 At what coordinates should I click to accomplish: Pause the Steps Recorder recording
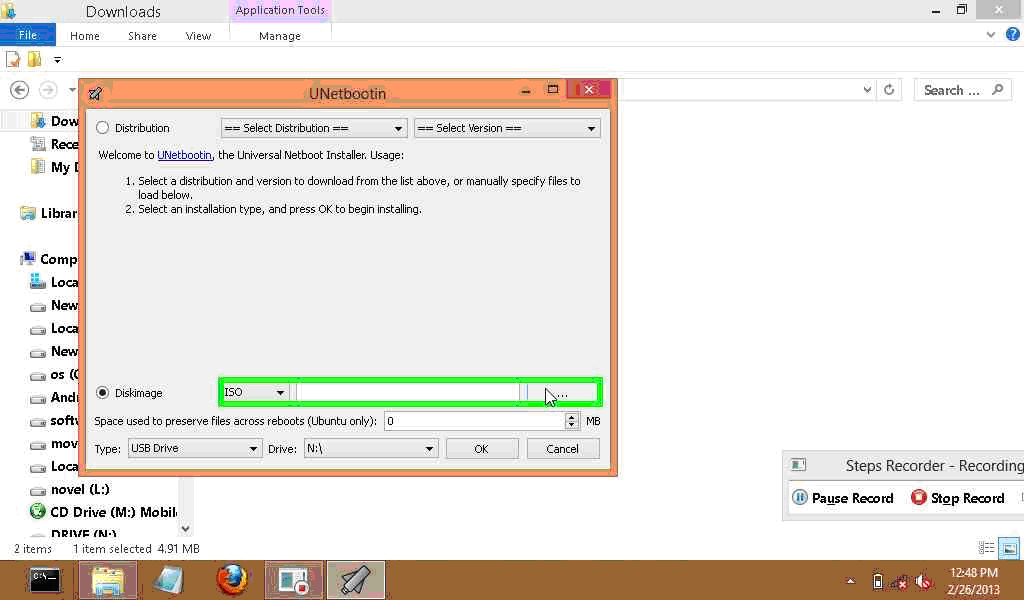point(843,498)
